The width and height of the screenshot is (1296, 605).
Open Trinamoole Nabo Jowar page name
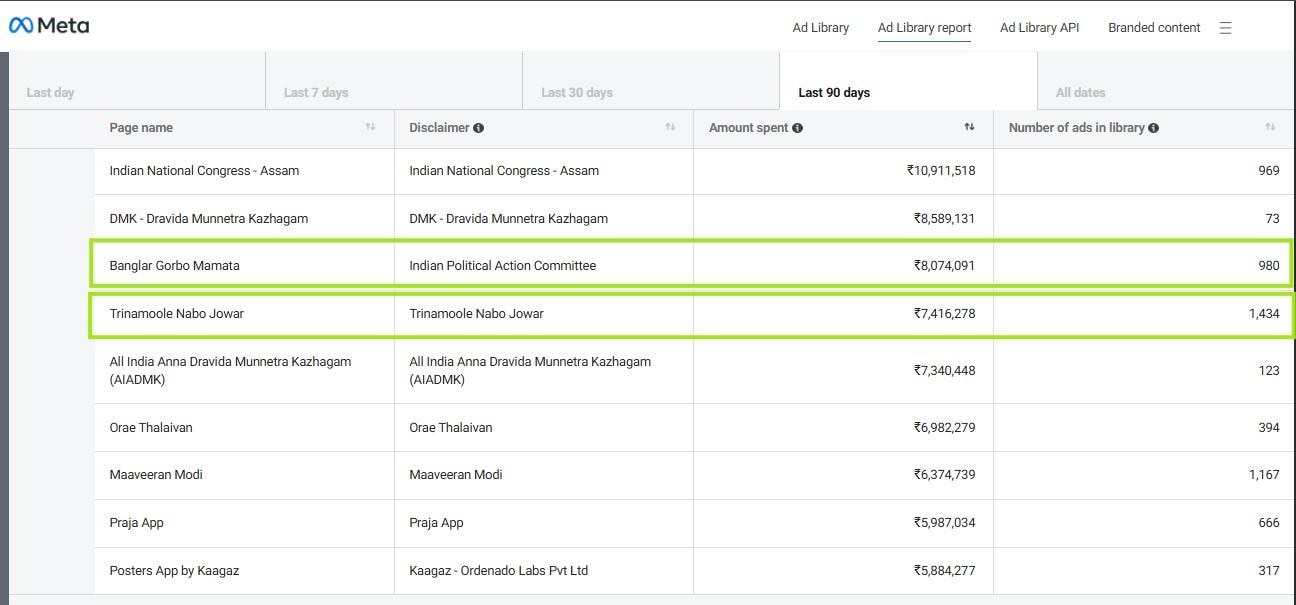pyautogui.click(x=176, y=314)
